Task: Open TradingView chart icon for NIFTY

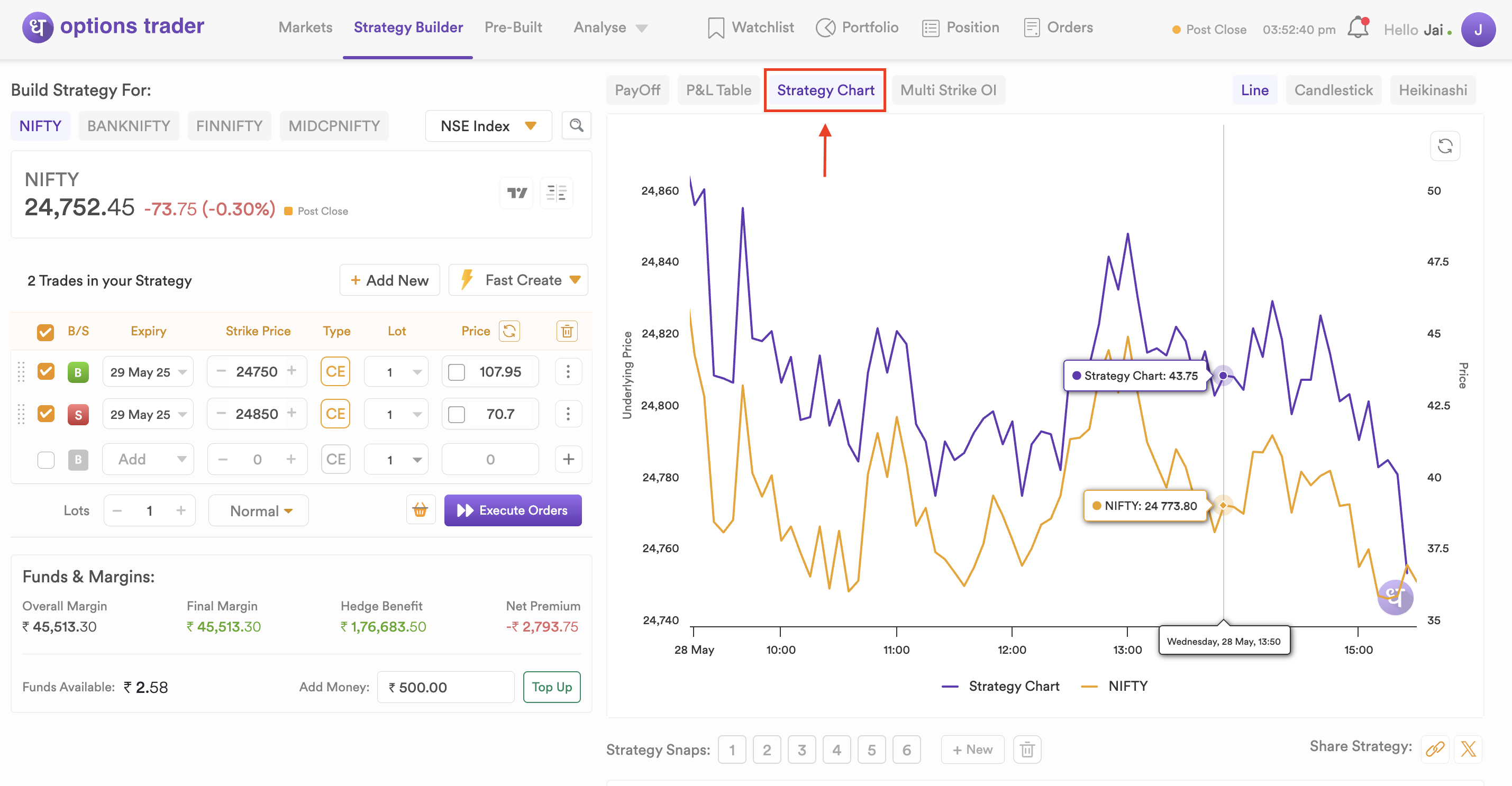Action: point(517,193)
